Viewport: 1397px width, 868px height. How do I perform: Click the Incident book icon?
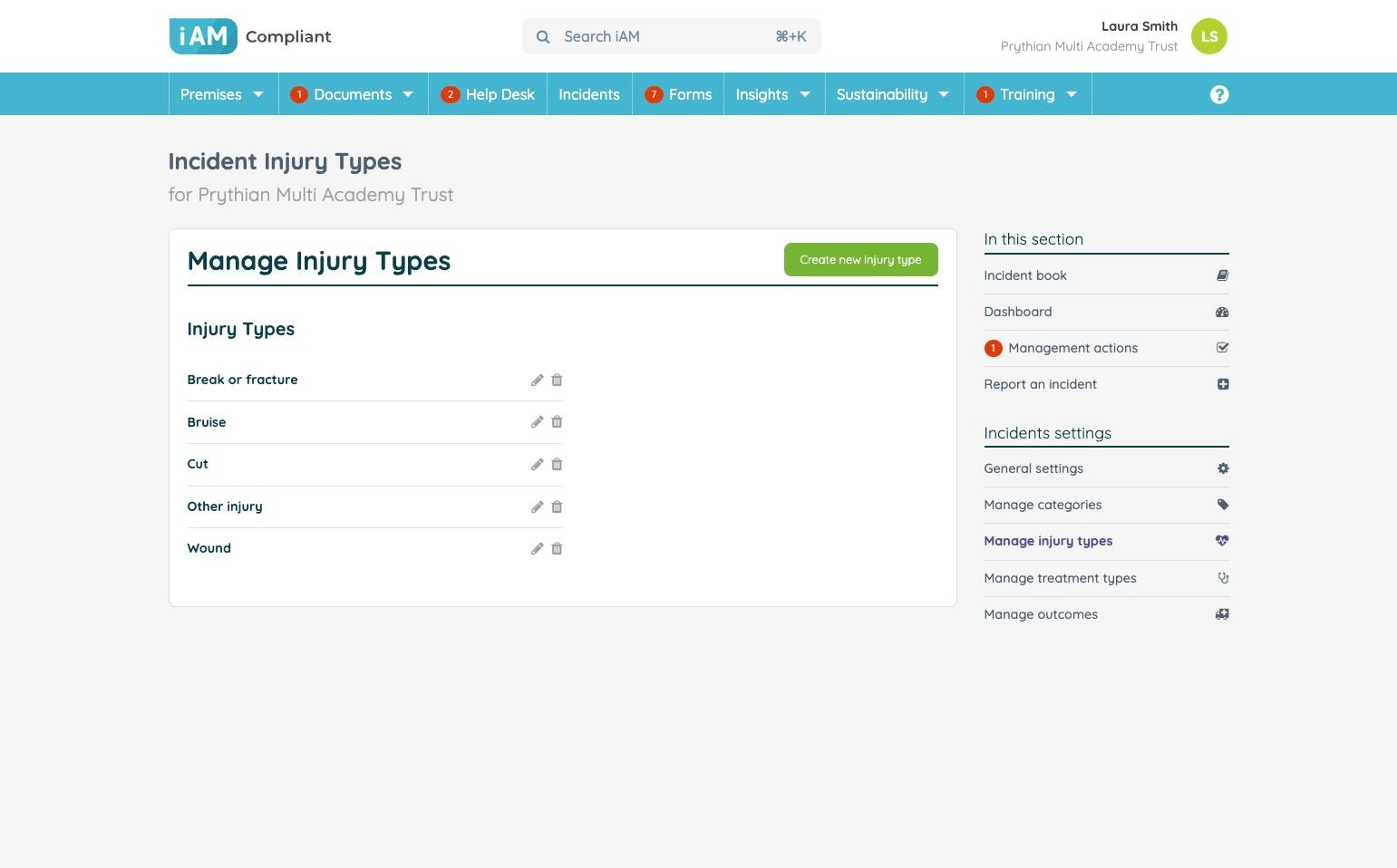pyautogui.click(x=1222, y=275)
